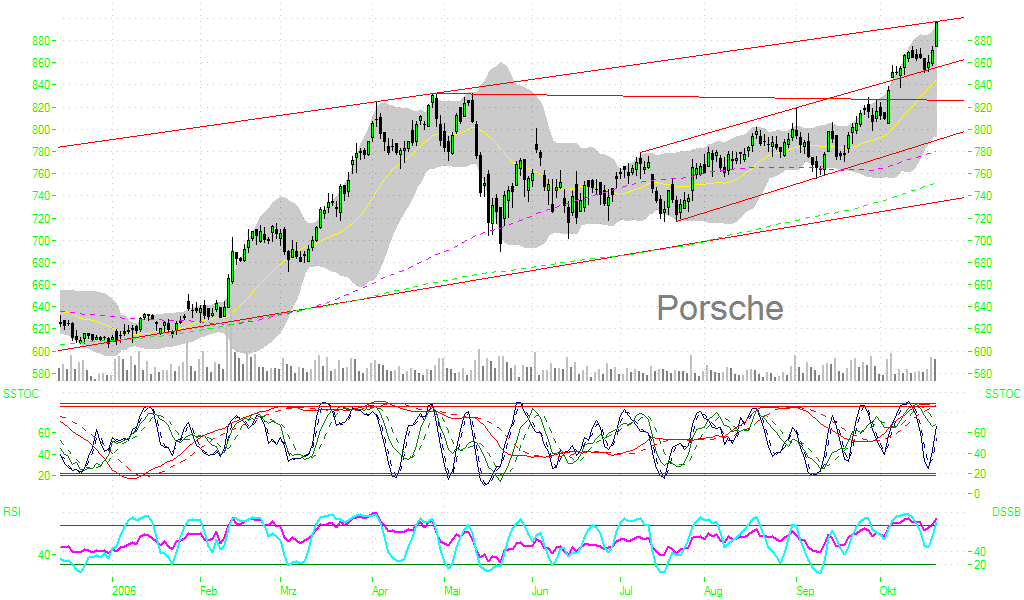Click the 700 label on the left price axis

click(x=40, y=240)
